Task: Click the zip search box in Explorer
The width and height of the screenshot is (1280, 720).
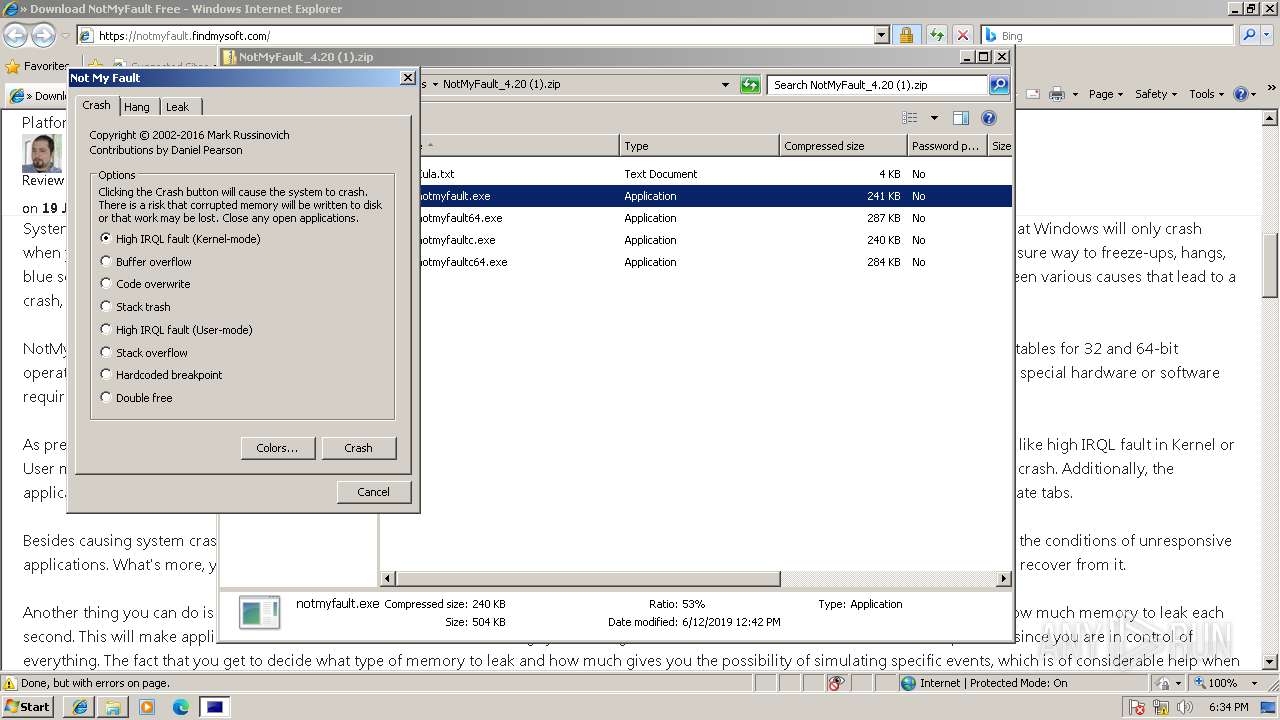Action: 878,85
